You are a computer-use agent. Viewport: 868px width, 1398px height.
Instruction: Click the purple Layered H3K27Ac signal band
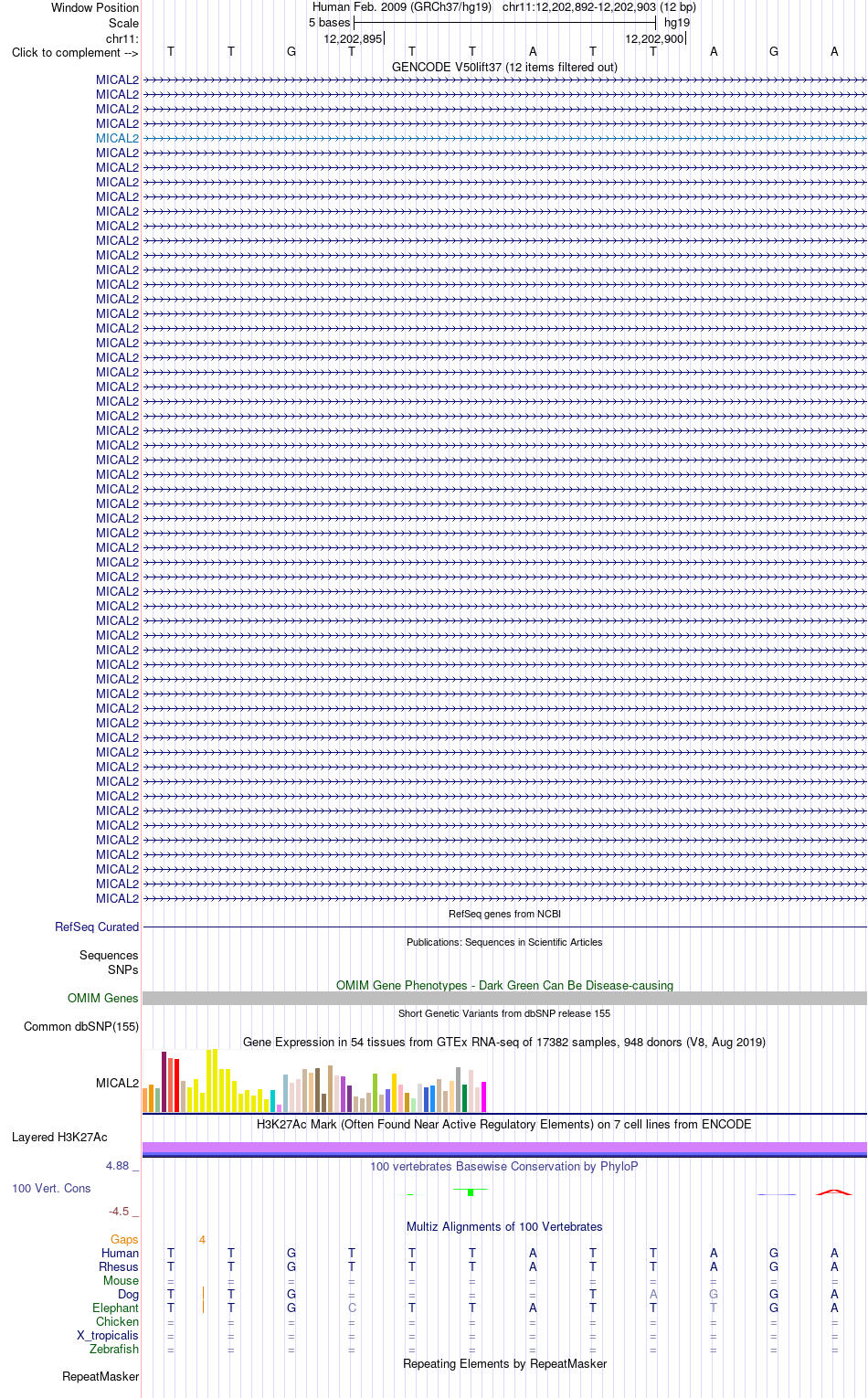(504, 1148)
